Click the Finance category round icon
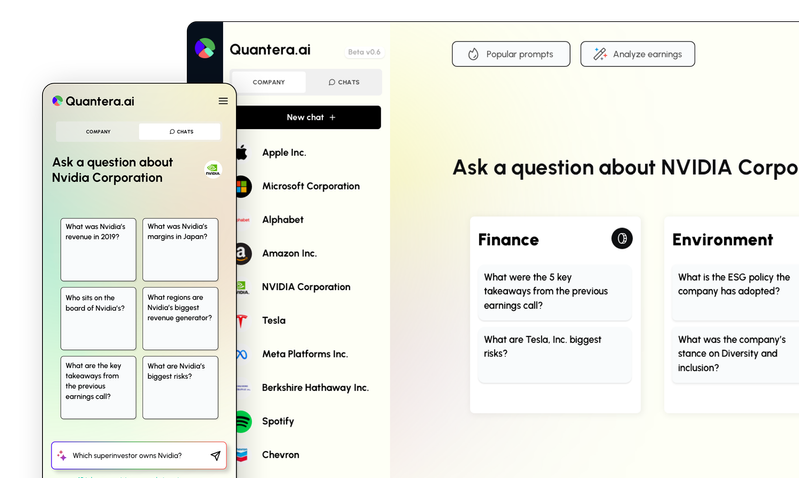This screenshot has width=799, height=478. pyautogui.click(x=622, y=239)
